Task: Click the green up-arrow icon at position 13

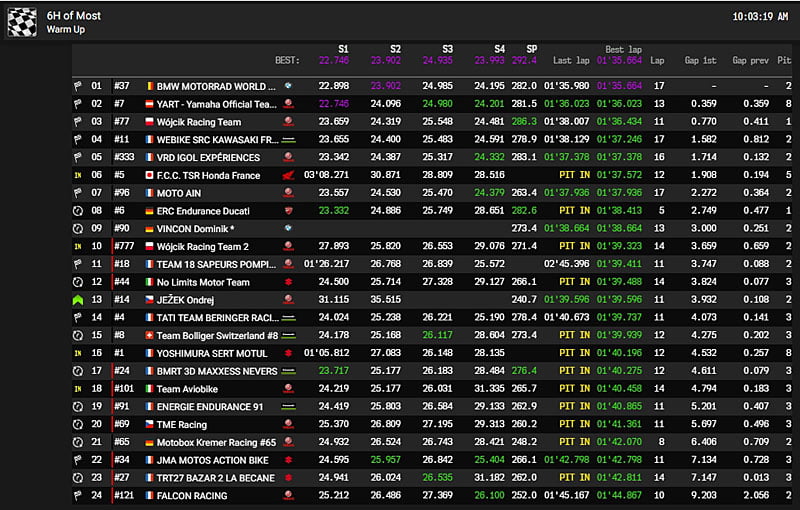Action: point(77,299)
